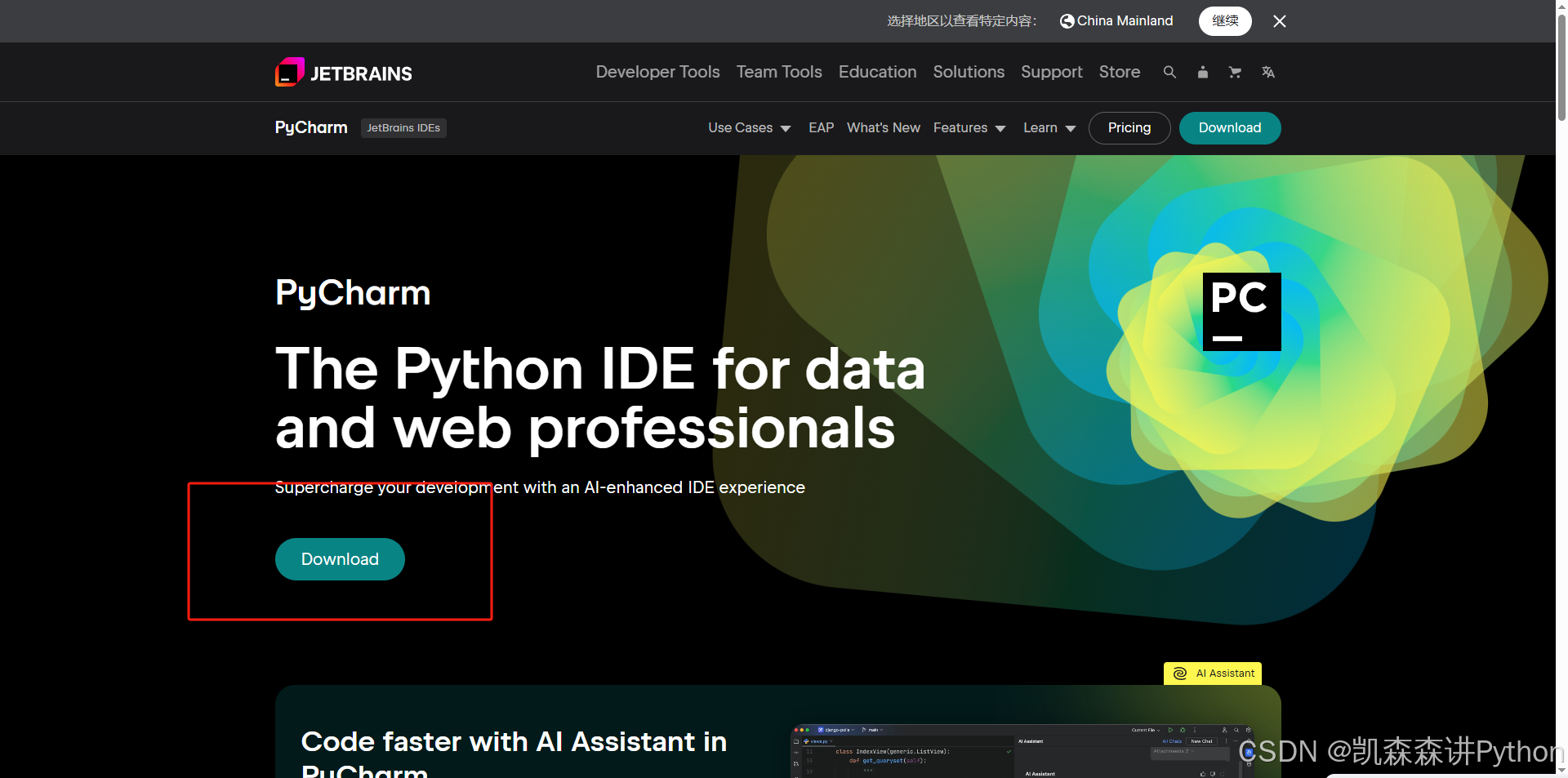Open the What's New link

883,128
